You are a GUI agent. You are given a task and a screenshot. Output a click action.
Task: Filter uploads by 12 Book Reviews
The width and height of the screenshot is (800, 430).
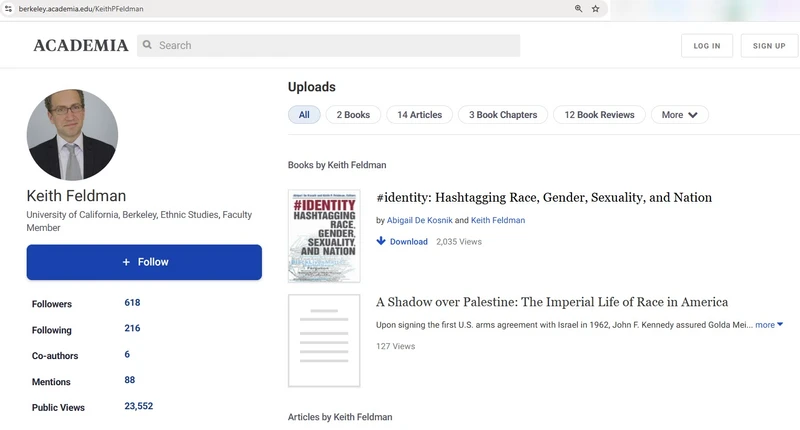pyautogui.click(x=599, y=115)
